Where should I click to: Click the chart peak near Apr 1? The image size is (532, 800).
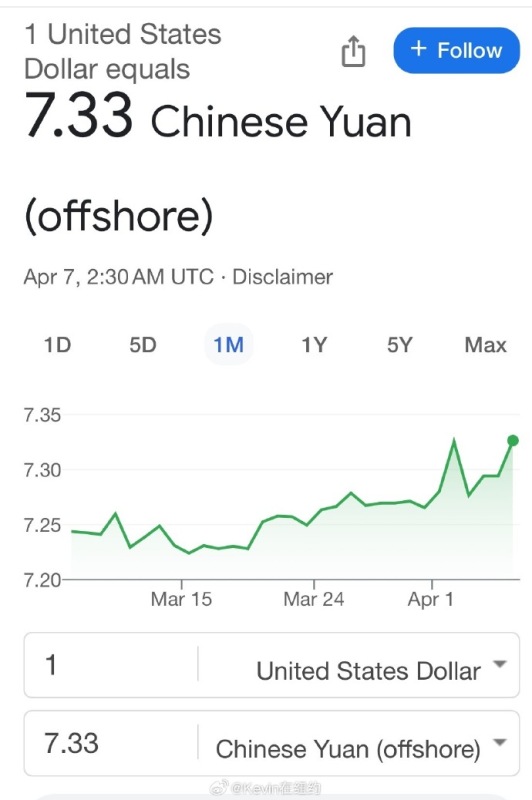(x=454, y=440)
